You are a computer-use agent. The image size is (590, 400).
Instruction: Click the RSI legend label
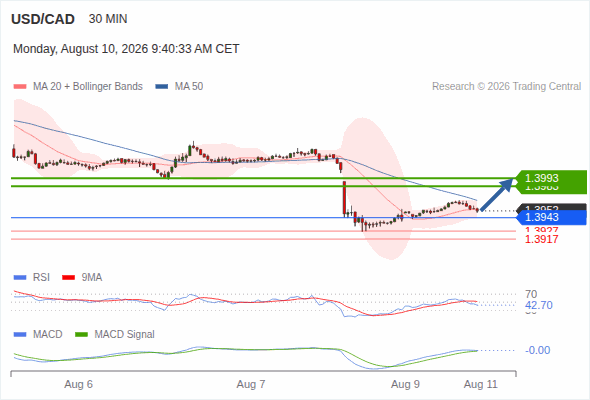(41, 278)
